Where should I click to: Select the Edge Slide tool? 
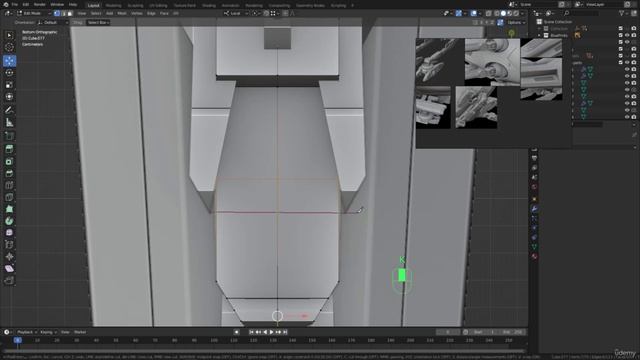tap(9, 244)
